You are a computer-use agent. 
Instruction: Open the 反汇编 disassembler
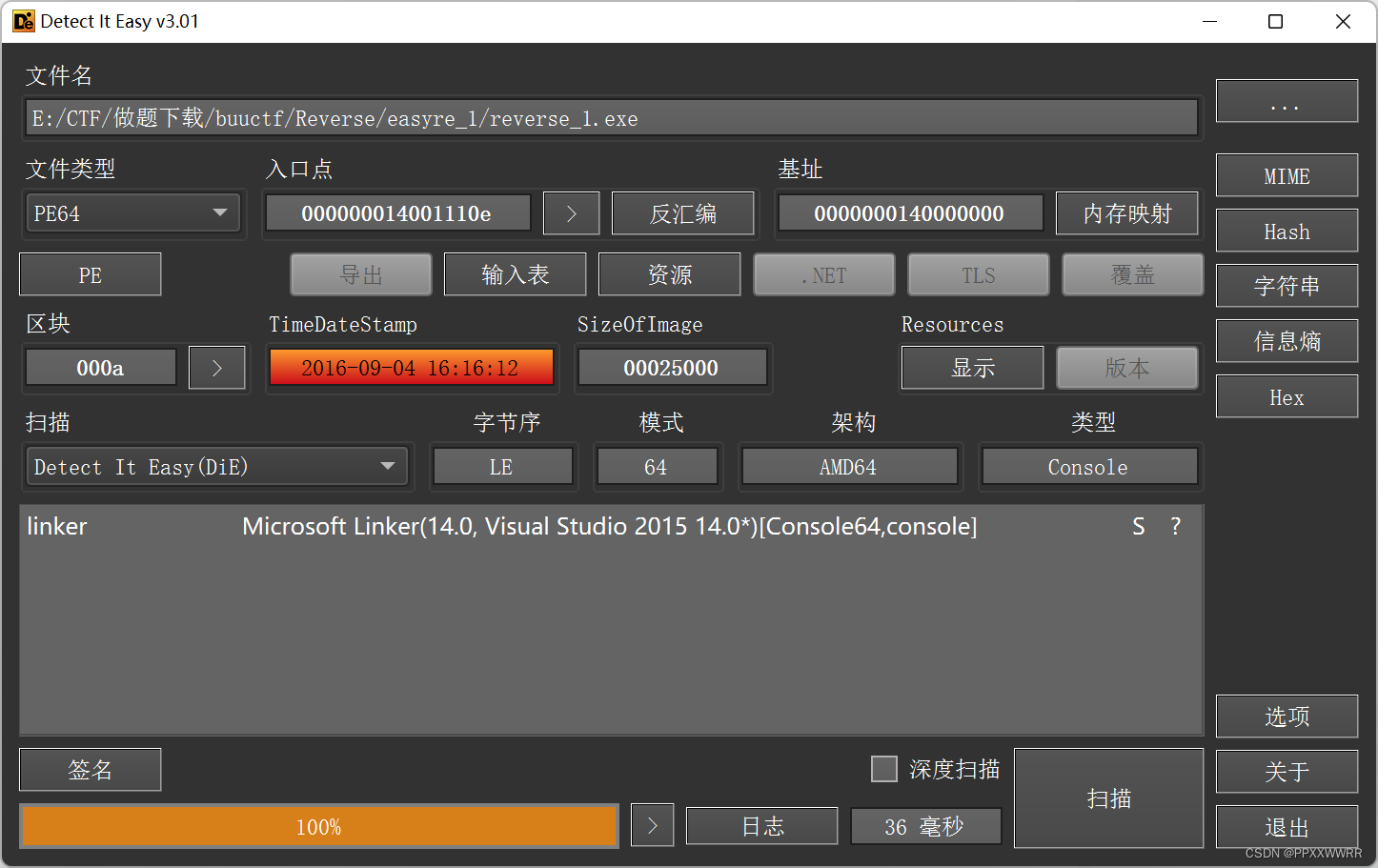682,212
